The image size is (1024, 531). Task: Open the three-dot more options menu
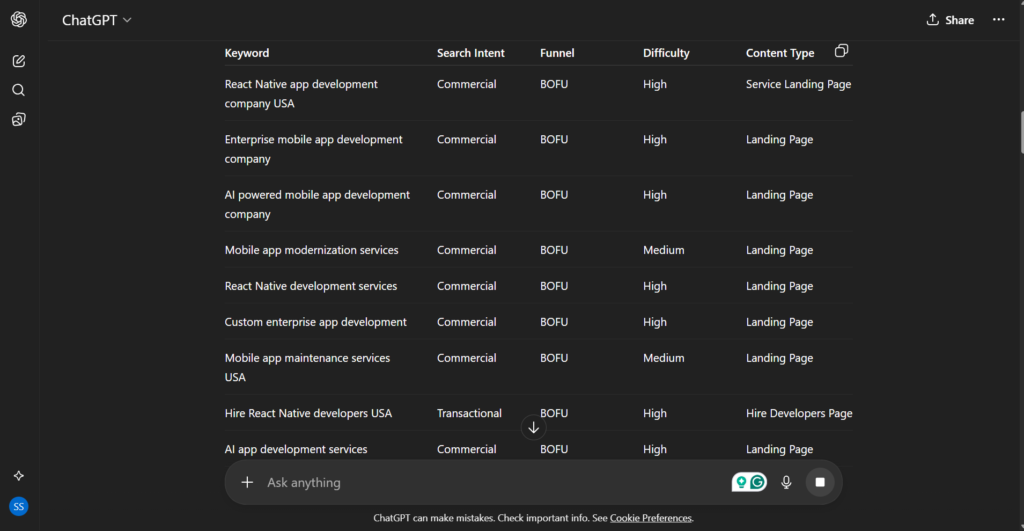tap(999, 20)
